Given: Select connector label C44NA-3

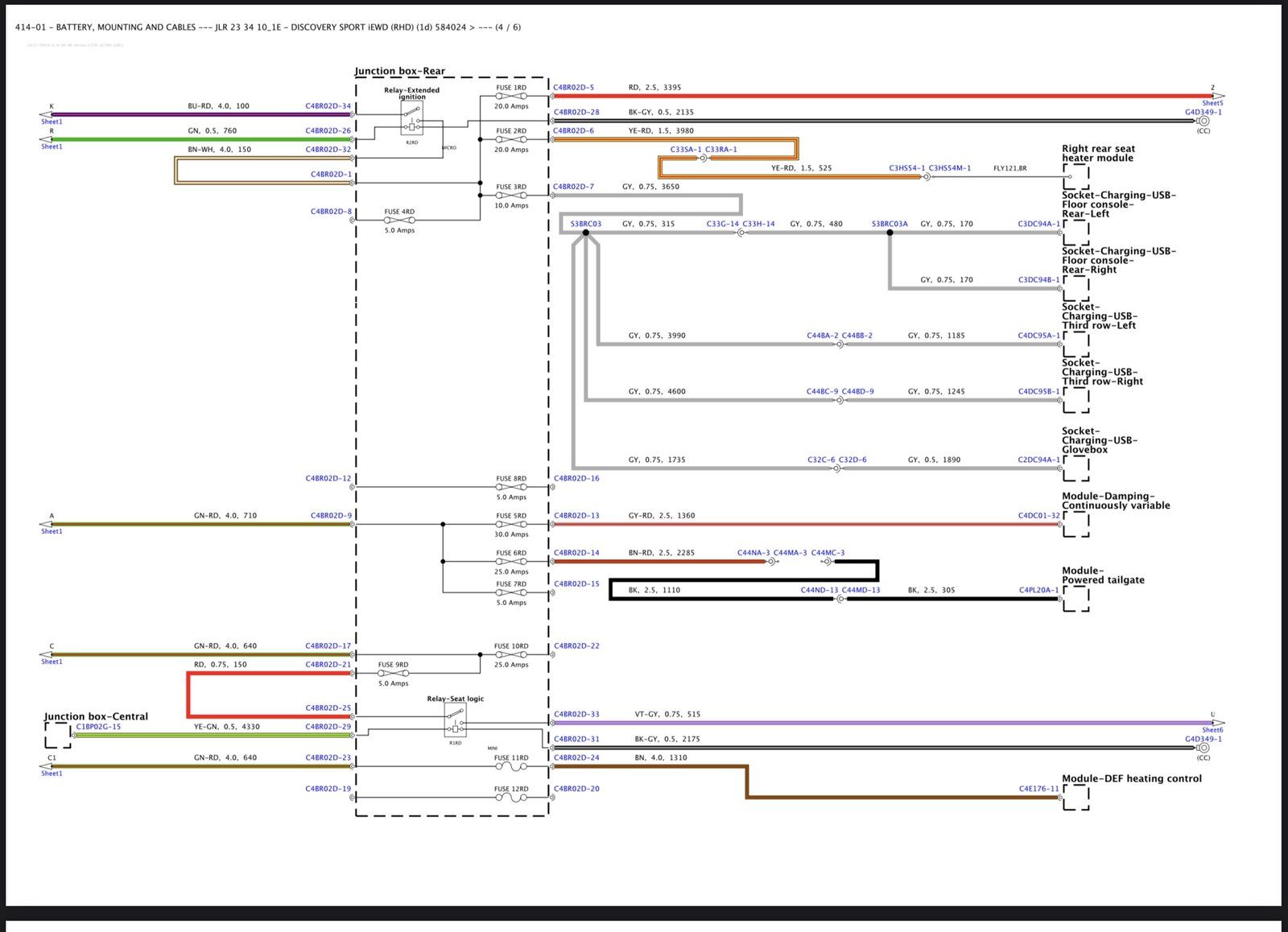Looking at the screenshot, I should pos(753,553).
